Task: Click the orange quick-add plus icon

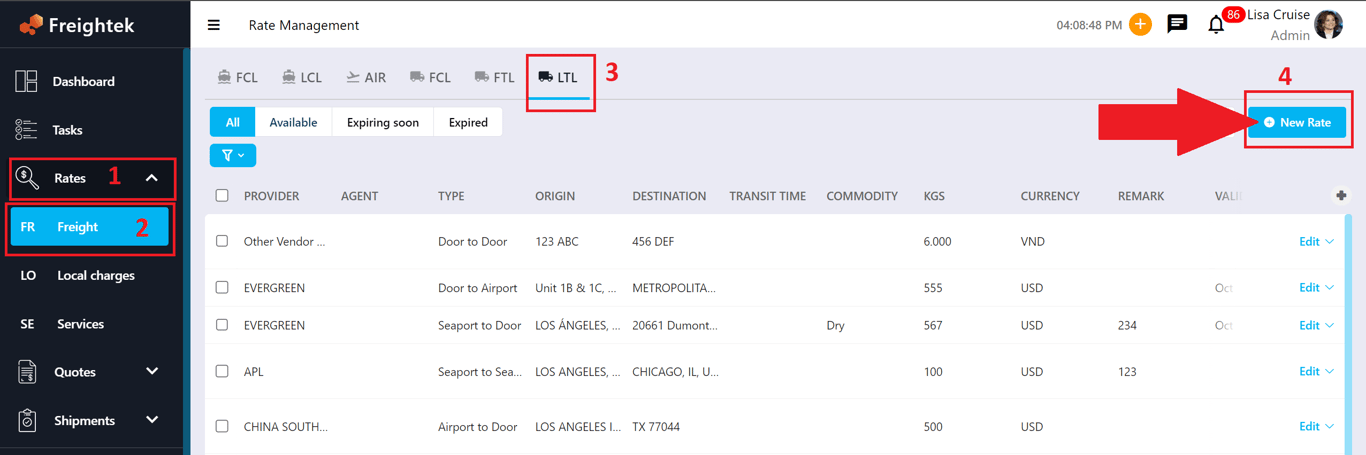Action: [x=1140, y=24]
